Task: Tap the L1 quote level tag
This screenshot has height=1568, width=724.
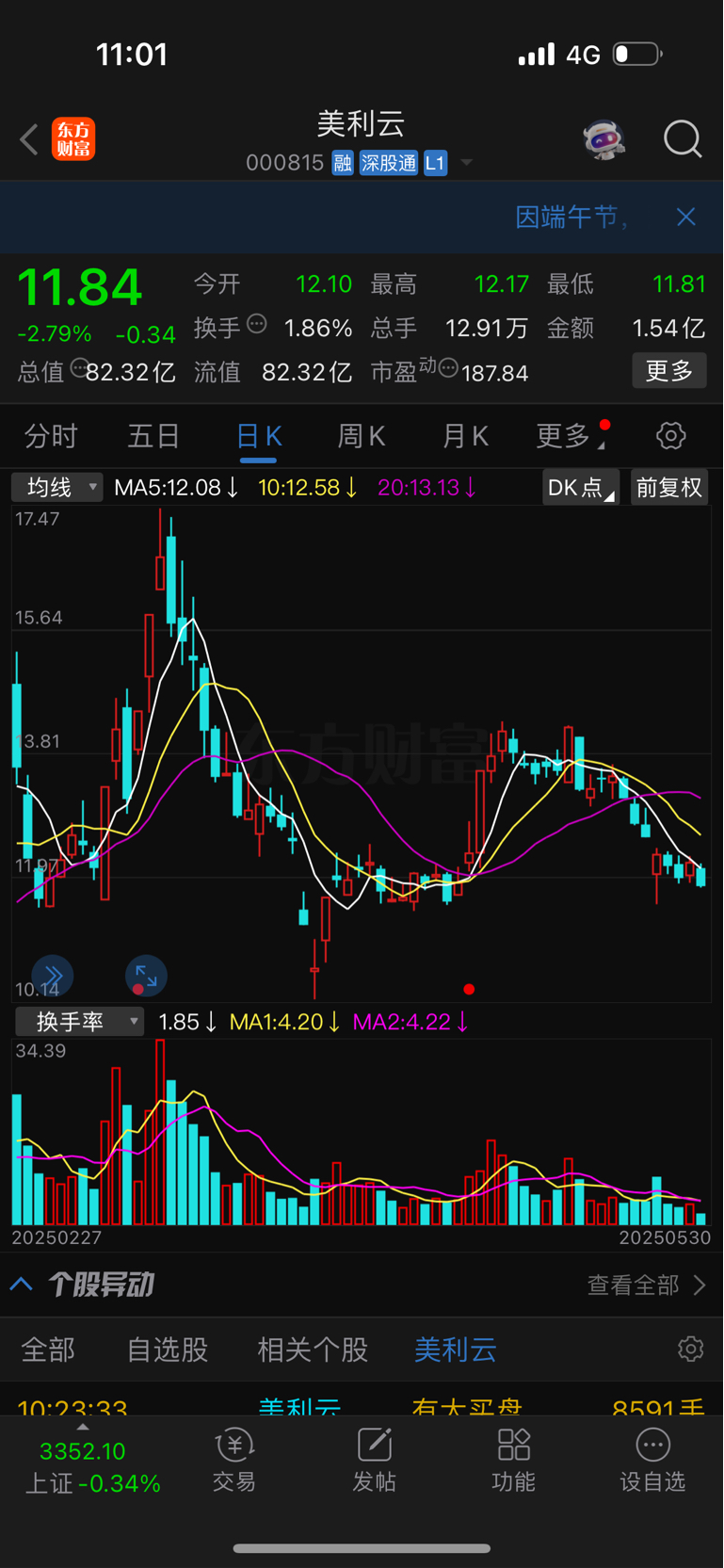Action: (x=435, y=163)
